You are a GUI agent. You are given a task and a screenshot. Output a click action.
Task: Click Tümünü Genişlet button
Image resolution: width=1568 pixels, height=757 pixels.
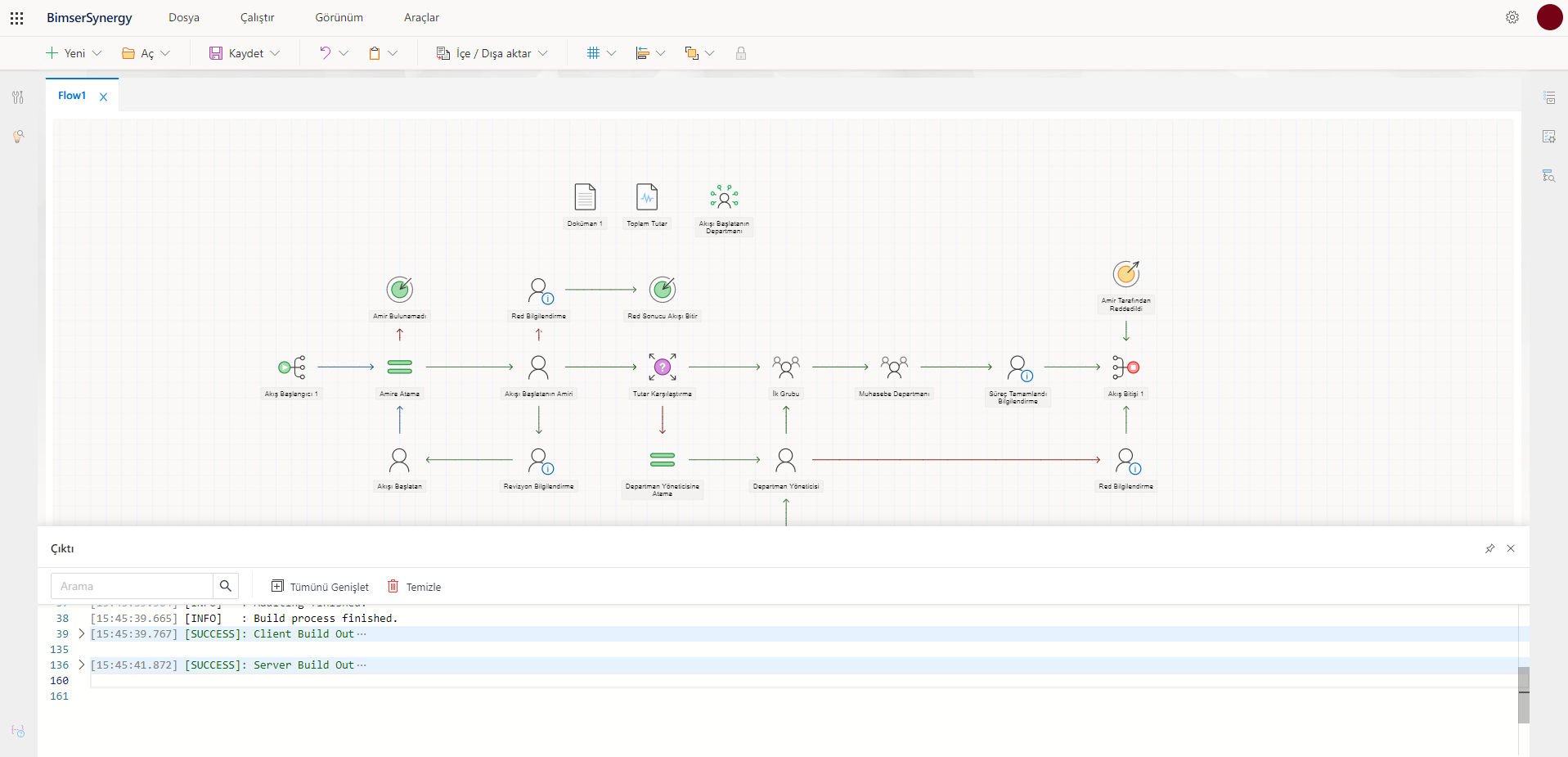pos(320,587)
